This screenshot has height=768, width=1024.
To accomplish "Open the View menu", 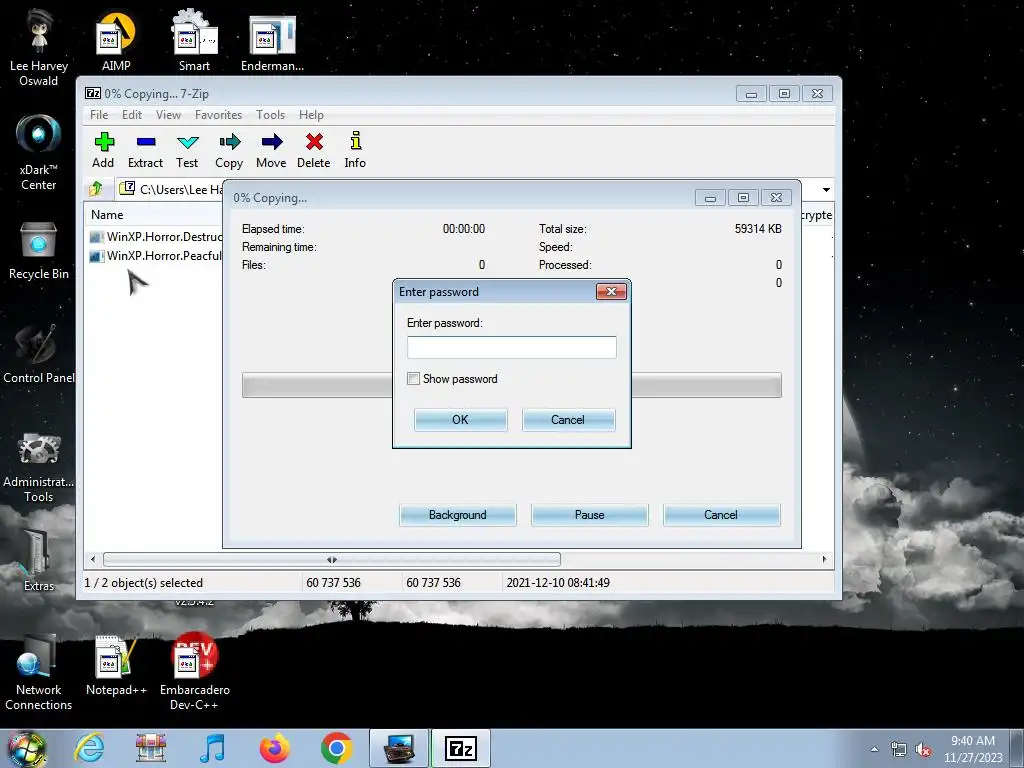I will 168,115.
